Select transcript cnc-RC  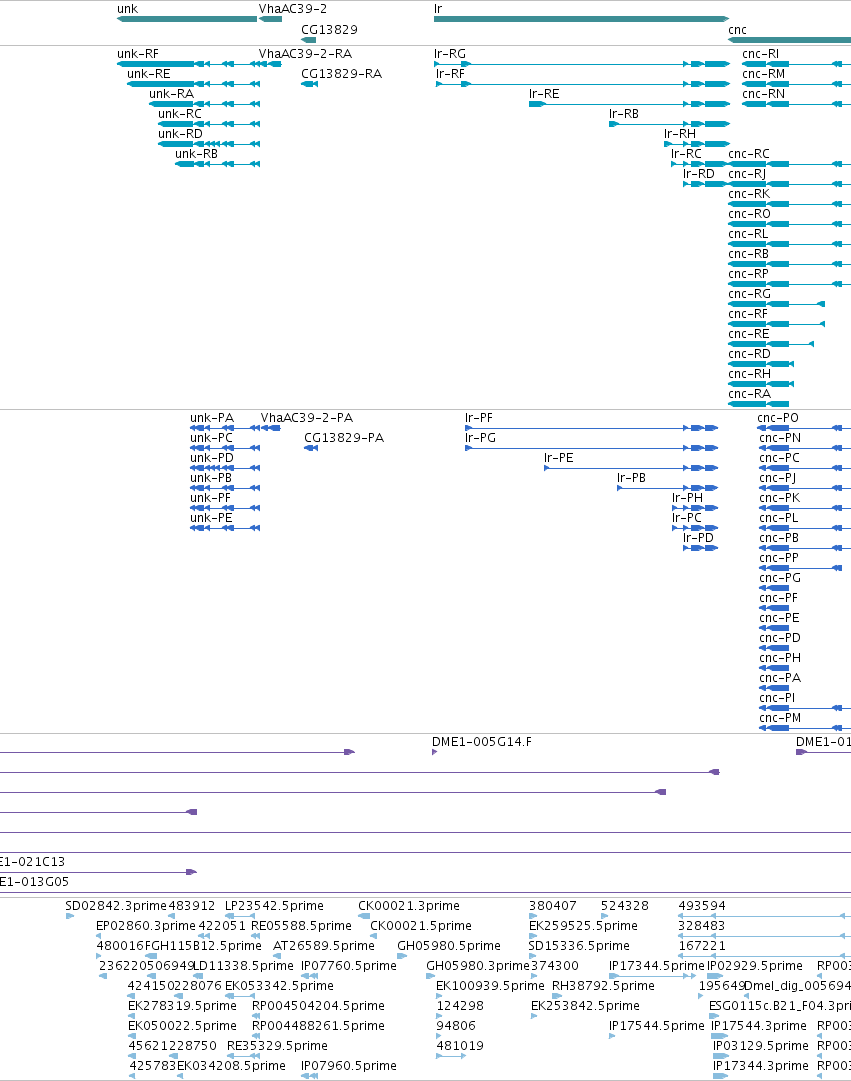749,154
